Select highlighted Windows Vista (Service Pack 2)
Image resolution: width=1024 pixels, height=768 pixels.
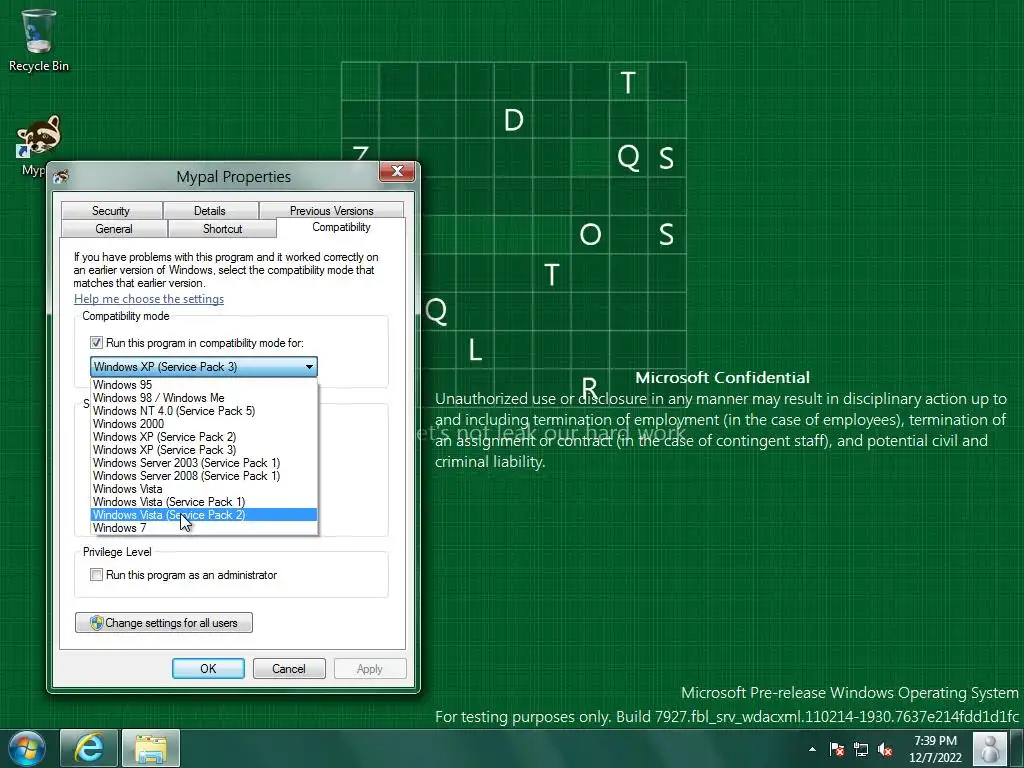point(204,515)
